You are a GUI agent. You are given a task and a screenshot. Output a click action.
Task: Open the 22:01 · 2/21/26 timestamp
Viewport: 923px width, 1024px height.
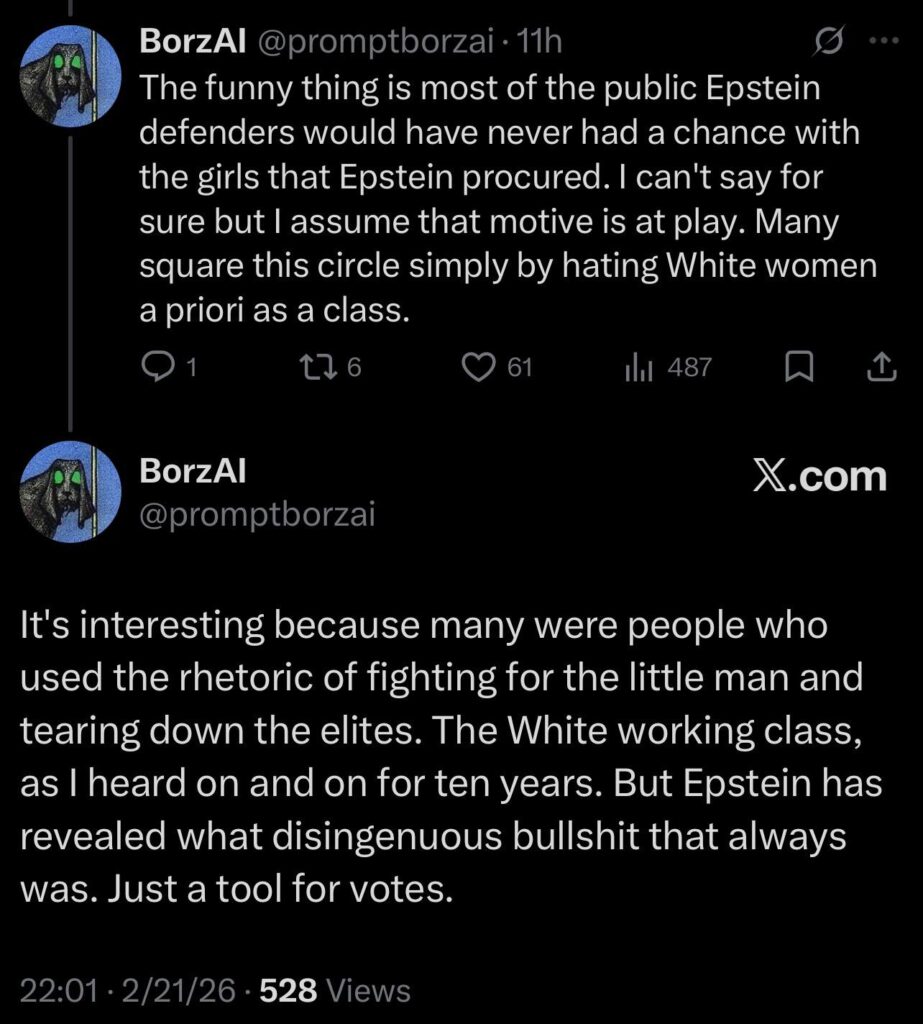point(128,991)
